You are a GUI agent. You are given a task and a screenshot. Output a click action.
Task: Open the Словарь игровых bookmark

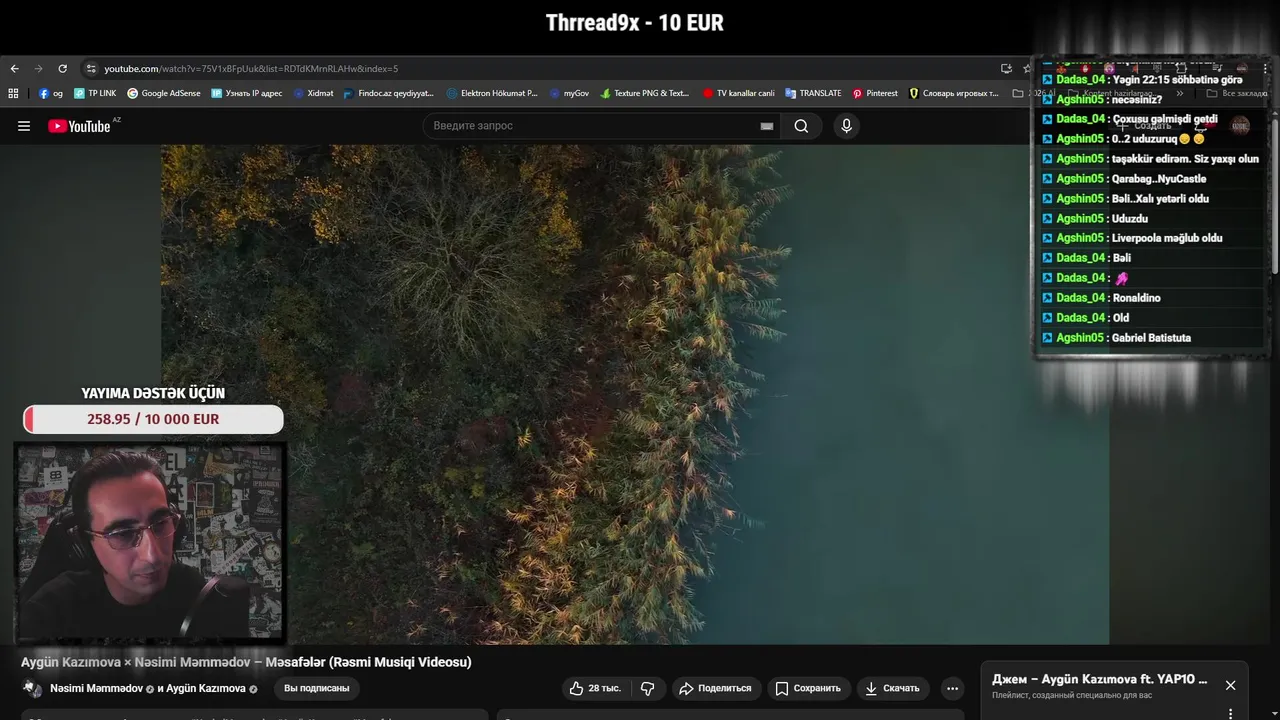(x=953, y=93)
